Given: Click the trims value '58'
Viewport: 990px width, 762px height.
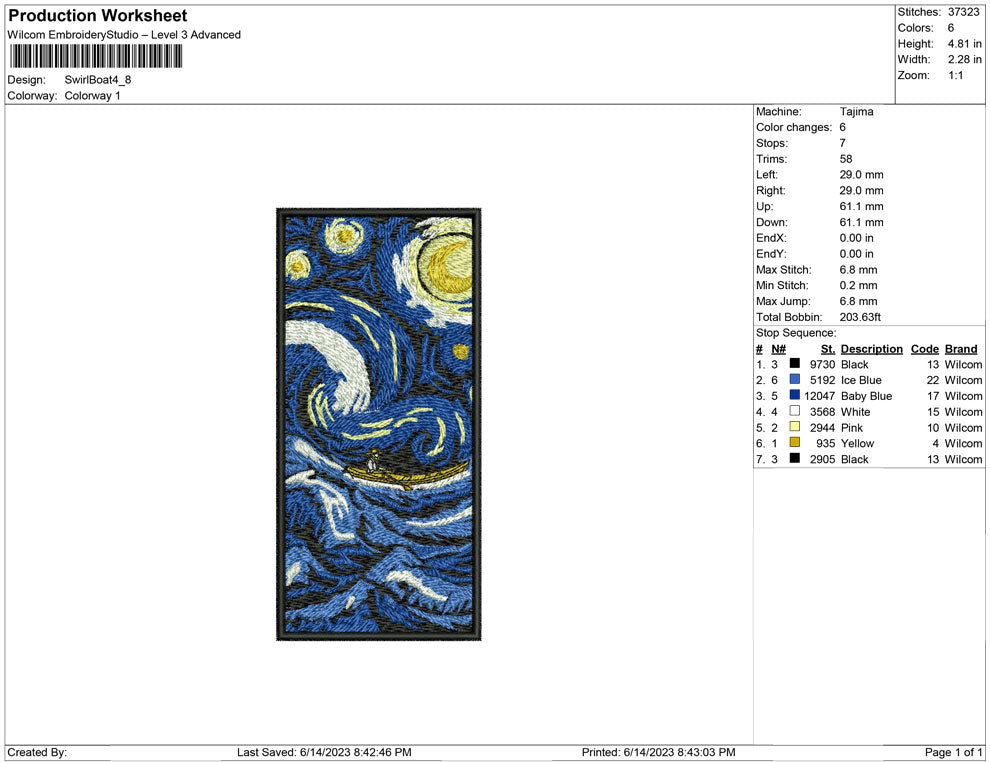Looking at the screenshot, I should [x=845, y=159].
